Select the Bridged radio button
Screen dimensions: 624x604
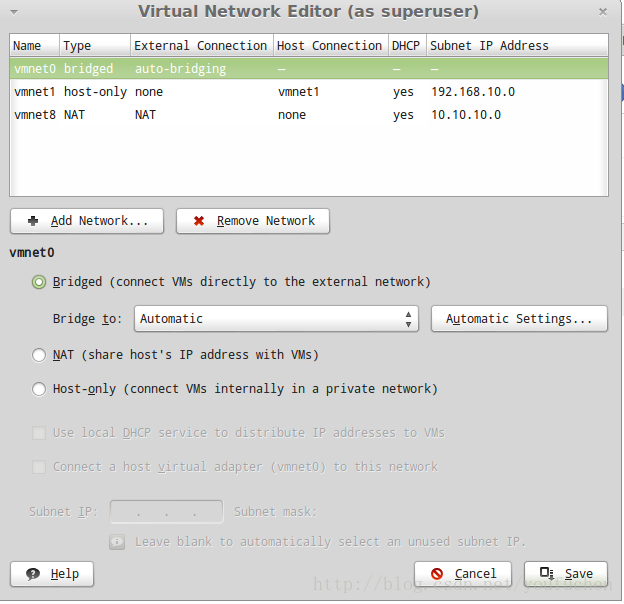click(x=39, y=282)
